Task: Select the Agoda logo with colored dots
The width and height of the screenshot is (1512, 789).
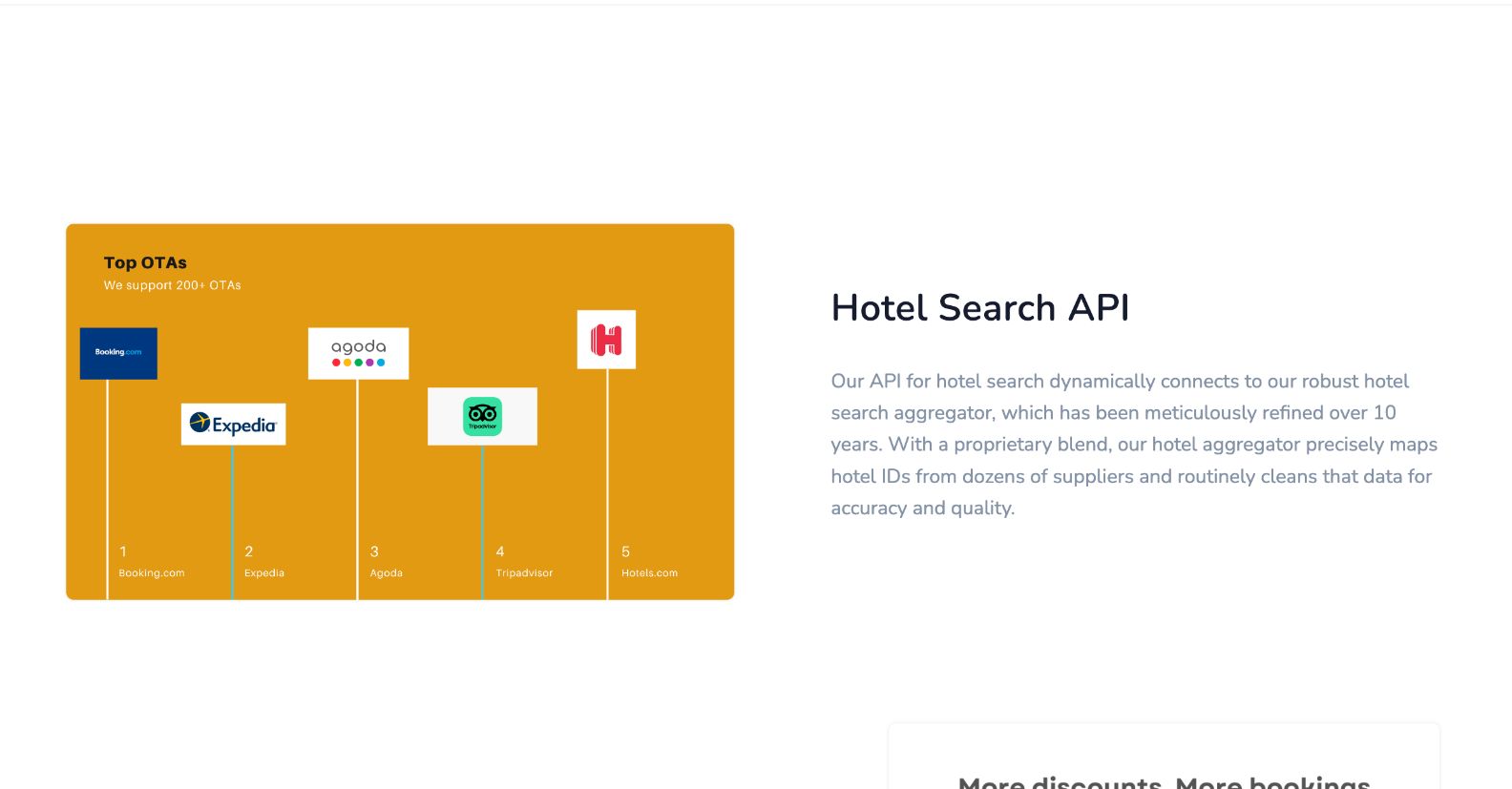Action: (x=358, y=353)
